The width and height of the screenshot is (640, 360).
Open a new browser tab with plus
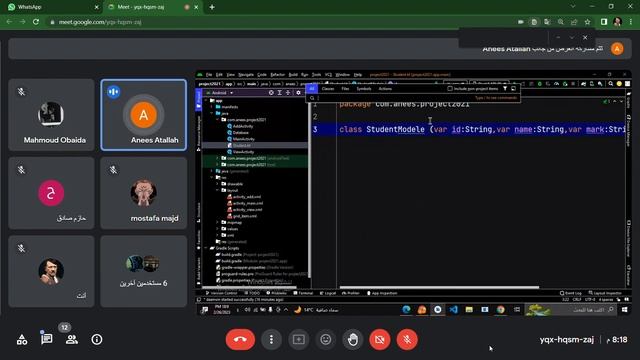click(212, 7)
